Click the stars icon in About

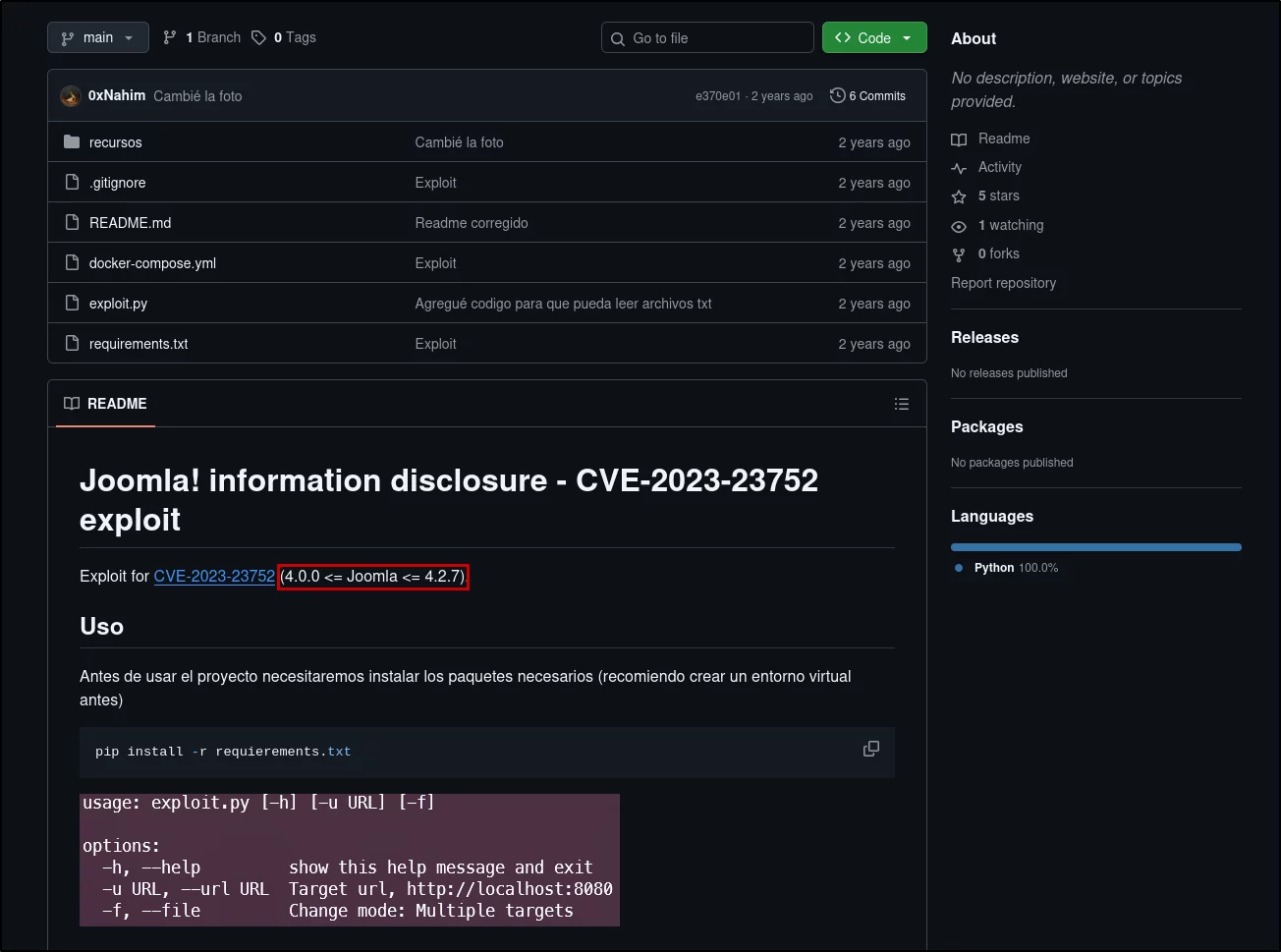[959, 196]
